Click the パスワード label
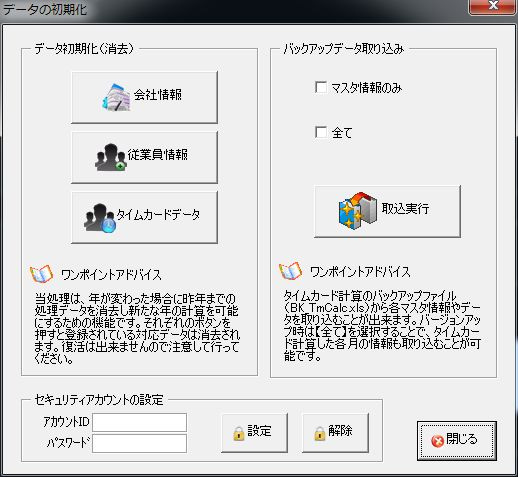The width and height of the screenshot is (518, 477). click(x=68, y=443)
